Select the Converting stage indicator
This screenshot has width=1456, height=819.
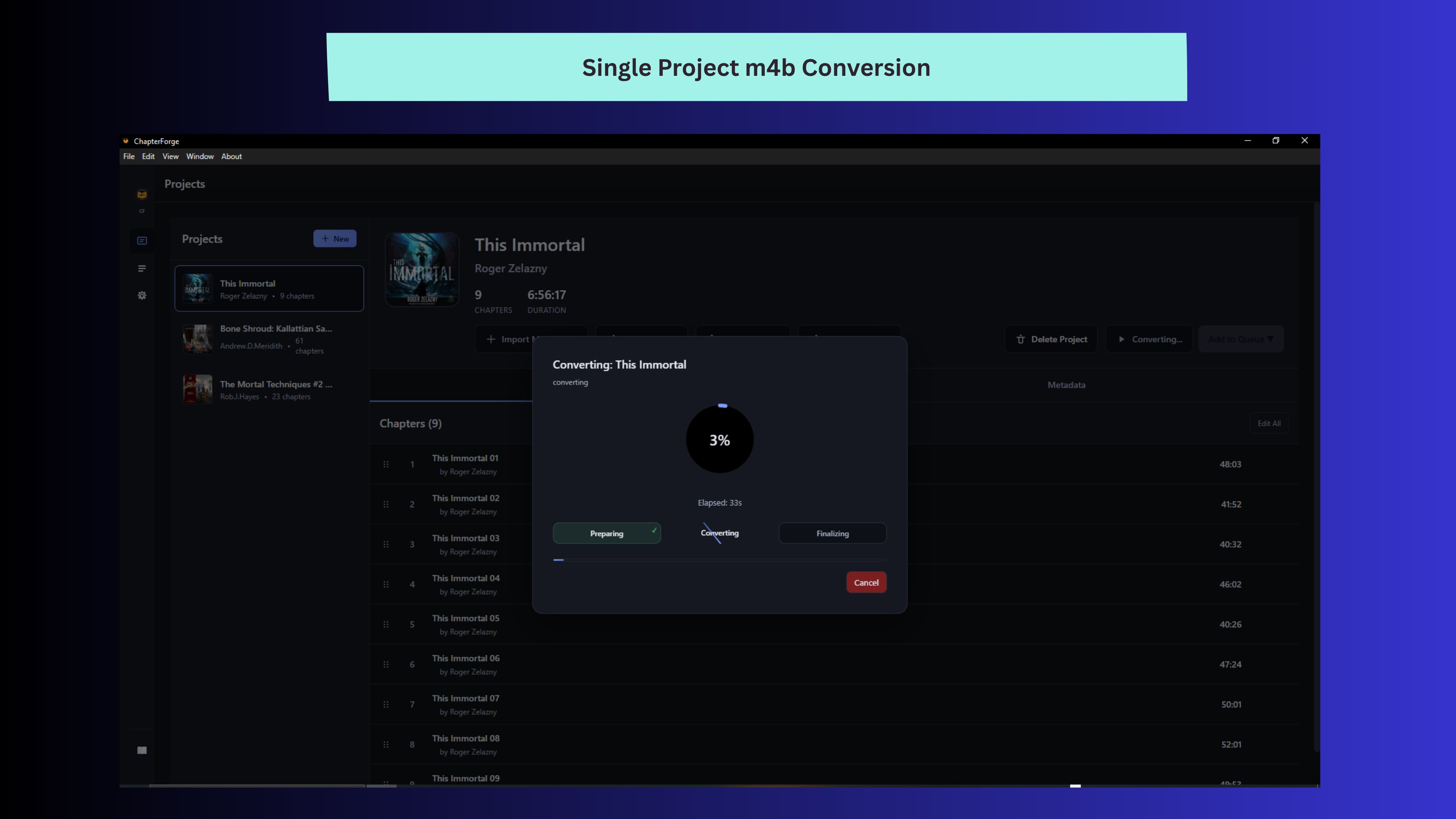tap(720, 533)
